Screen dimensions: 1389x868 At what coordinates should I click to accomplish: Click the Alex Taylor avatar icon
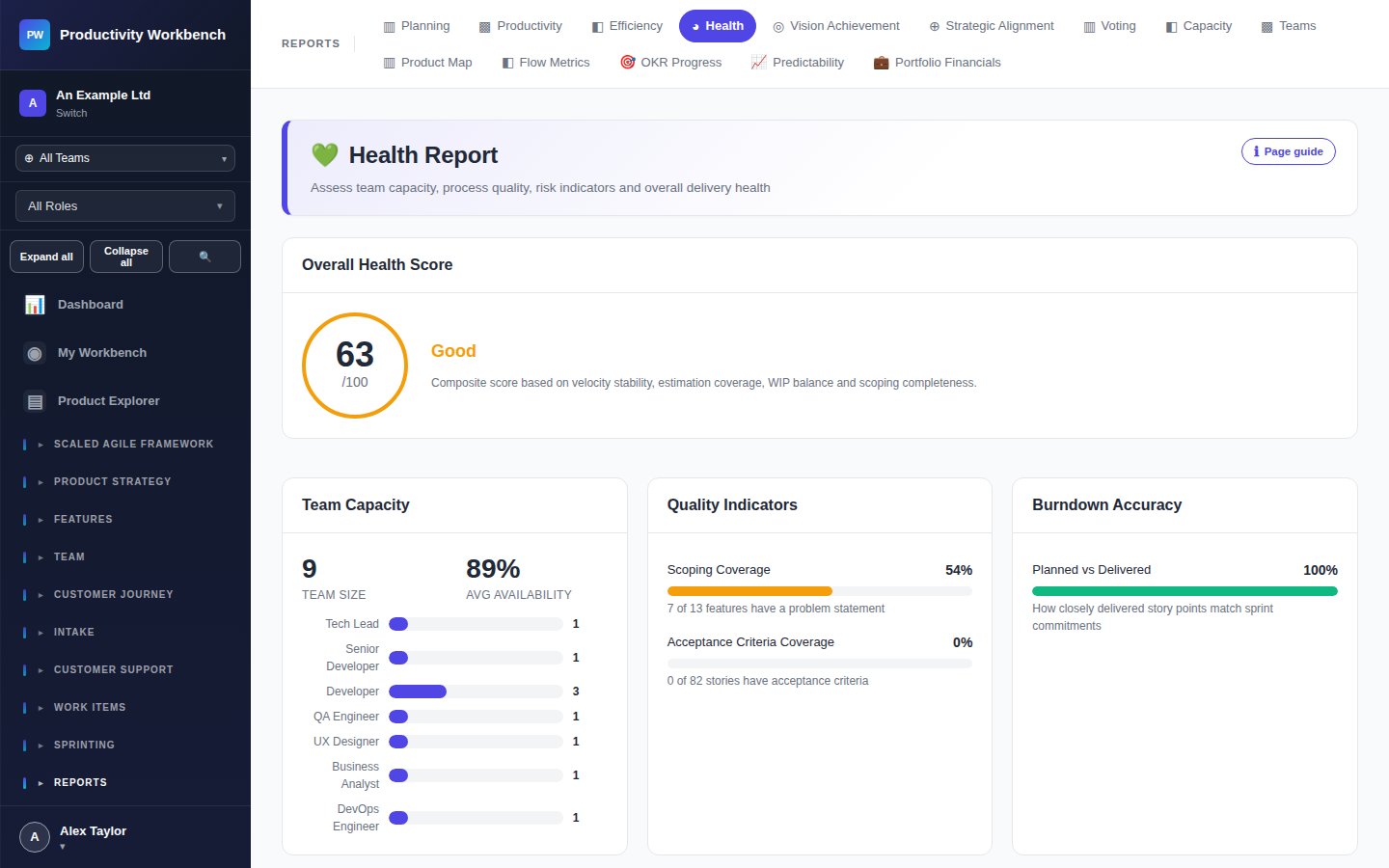click(35, 837)
